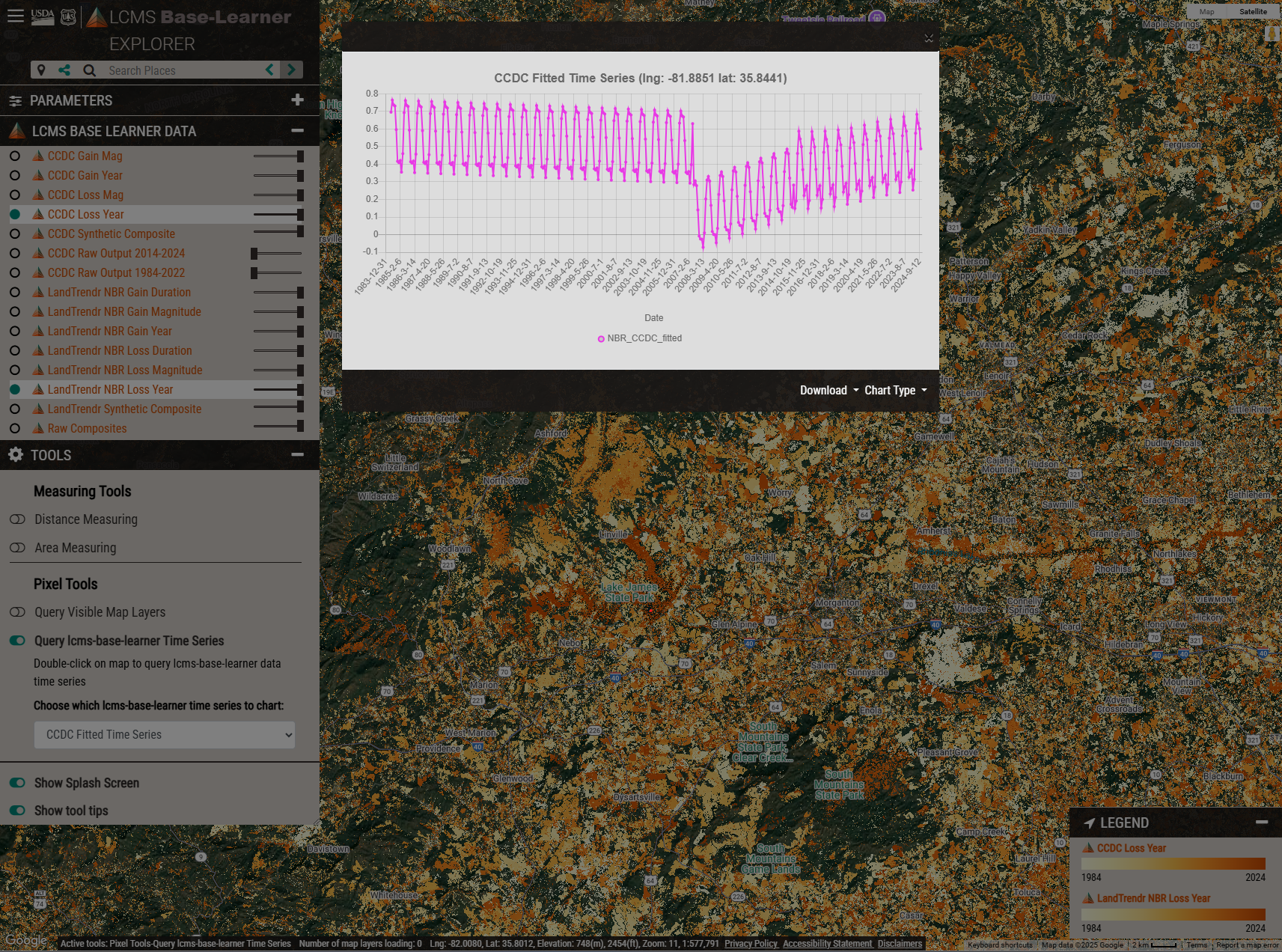The image size is (1282, 952).
Task: Click the Accessibility Statement link
Action: point(827,944)
